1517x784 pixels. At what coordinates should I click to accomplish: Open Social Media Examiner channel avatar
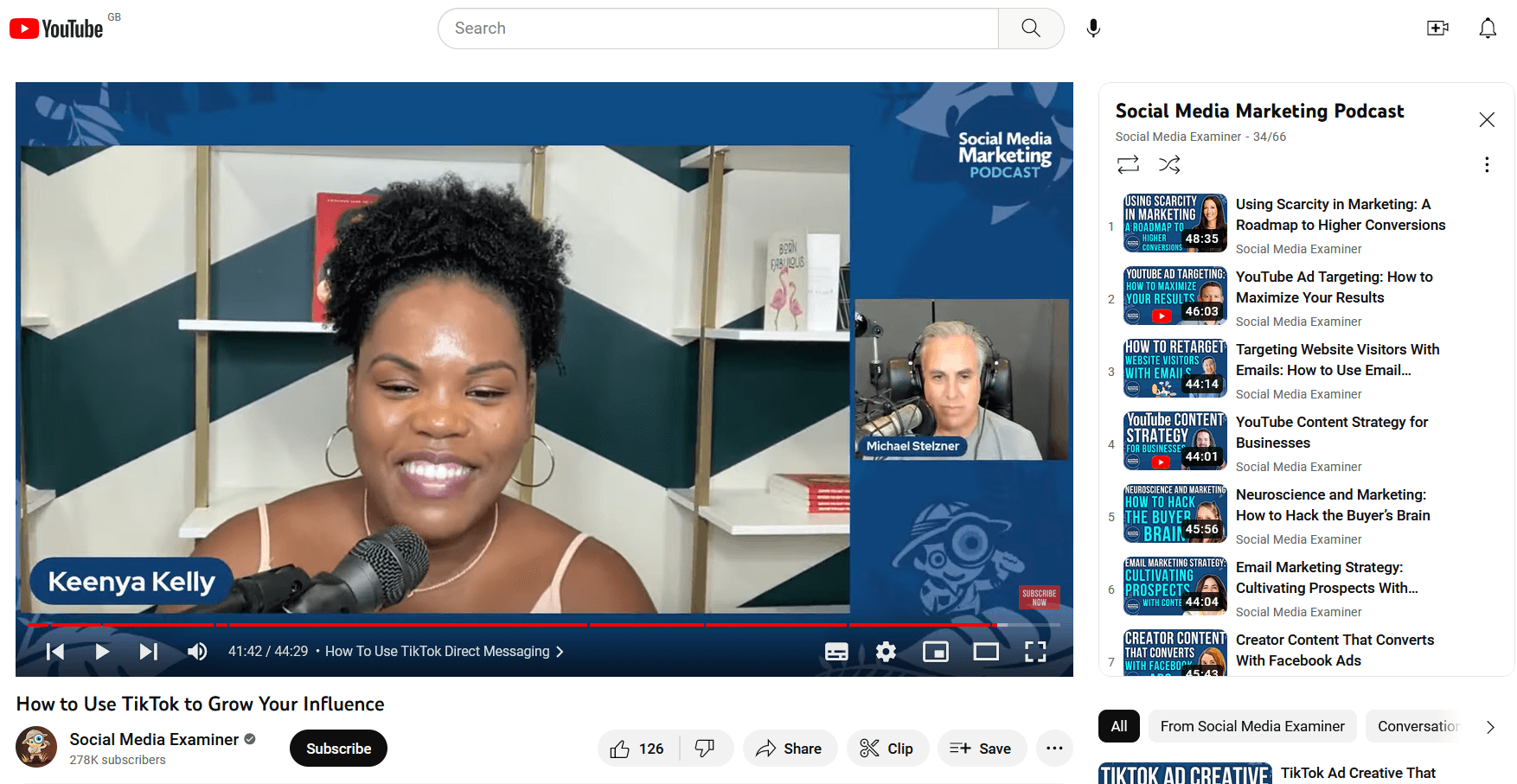(x=36, y=747)
